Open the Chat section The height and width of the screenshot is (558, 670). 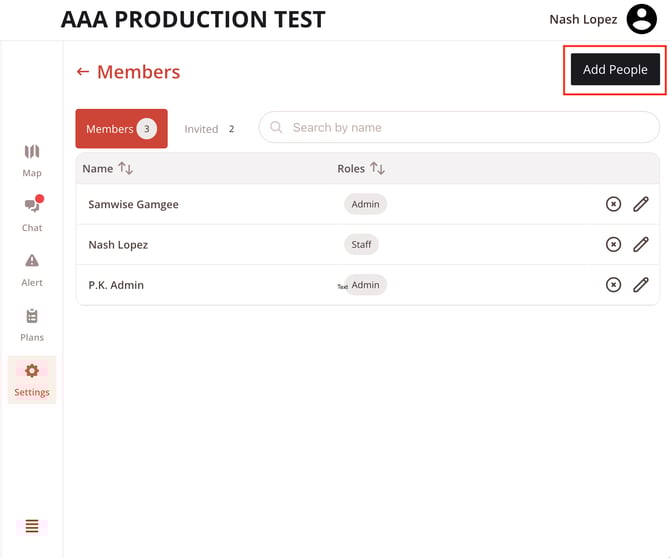click(32, 213)
